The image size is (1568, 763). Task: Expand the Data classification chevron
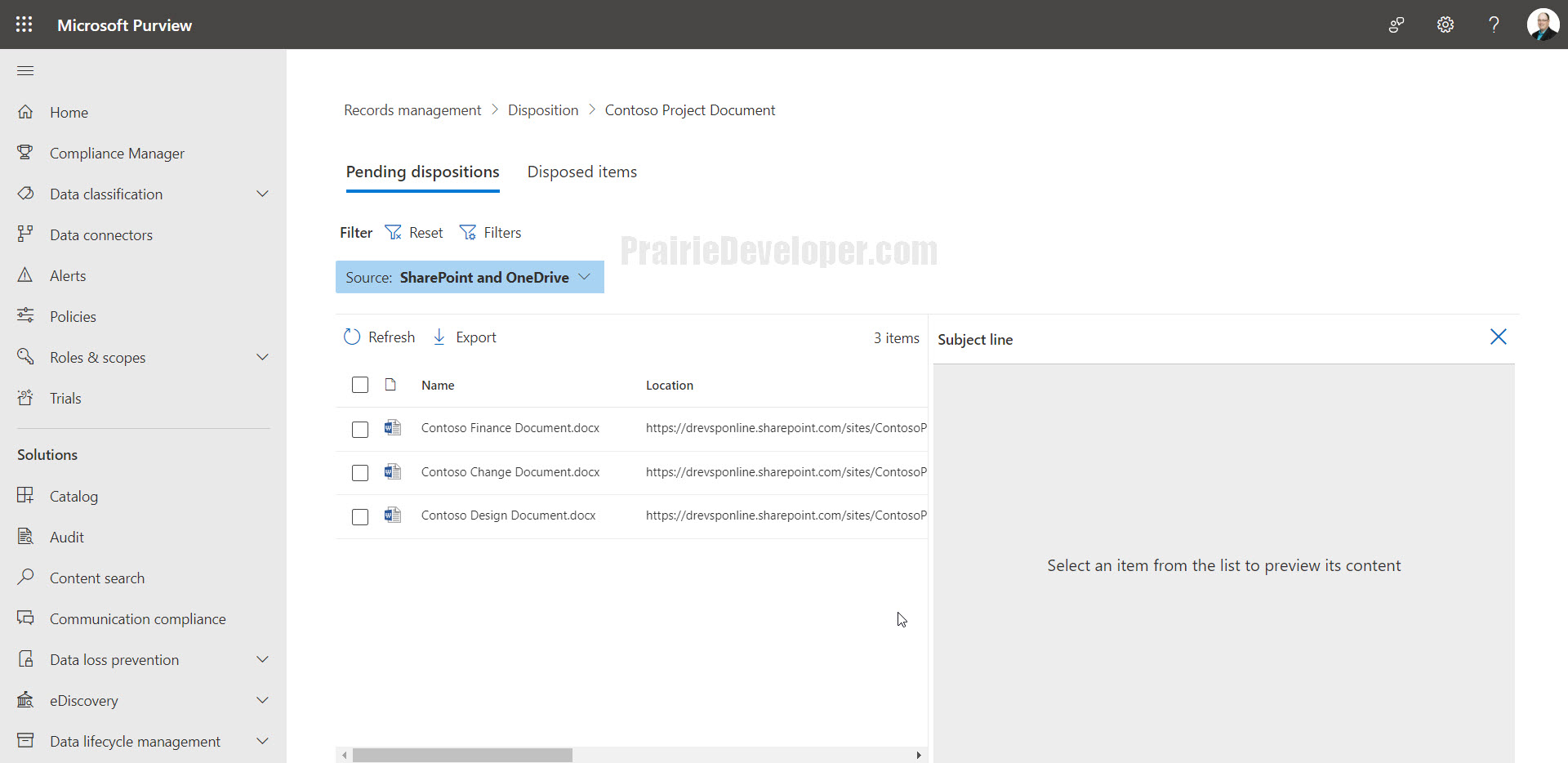tap(262, 194)
